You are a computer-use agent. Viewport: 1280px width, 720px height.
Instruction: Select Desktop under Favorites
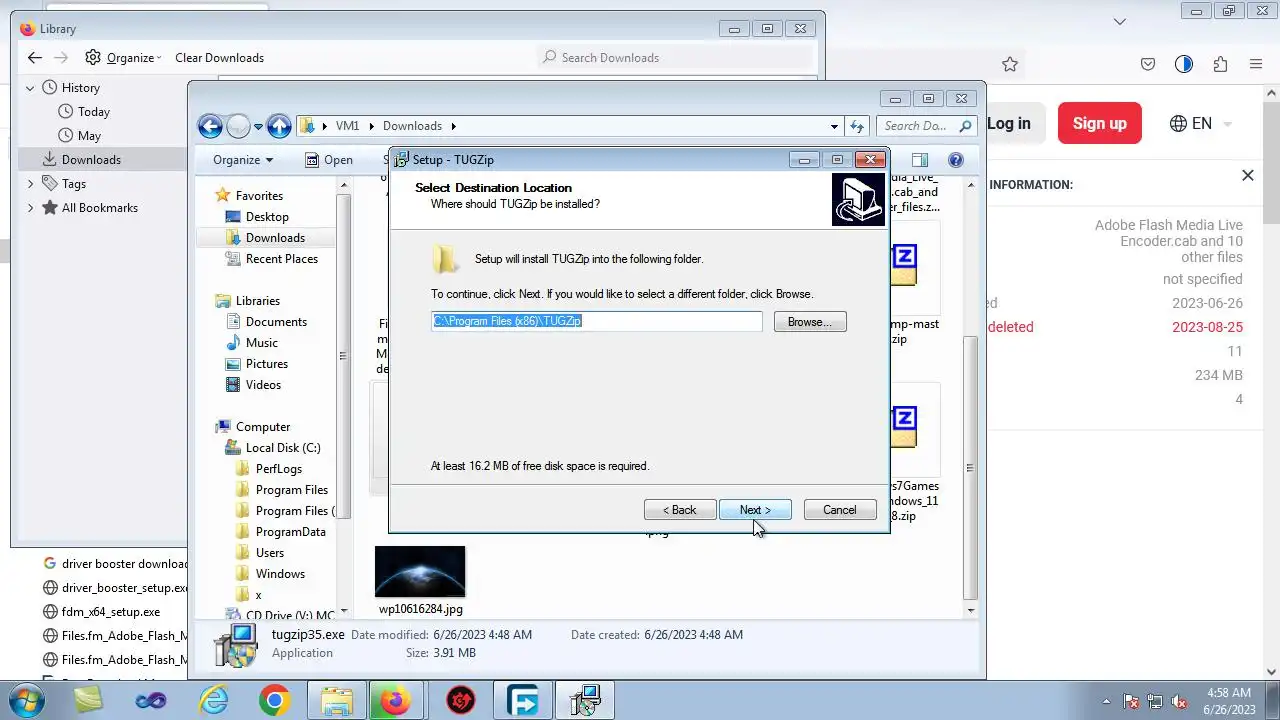(267, 217)
